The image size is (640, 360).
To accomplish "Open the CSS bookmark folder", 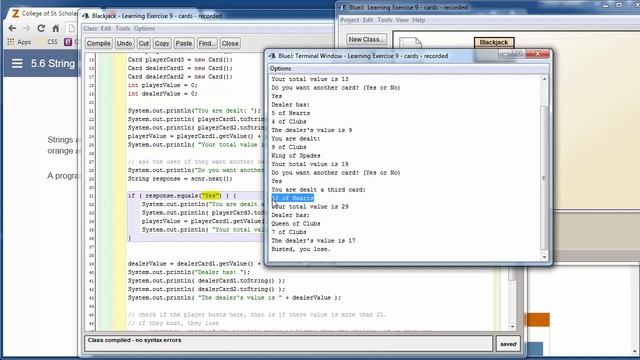I will tap(48, 42).
